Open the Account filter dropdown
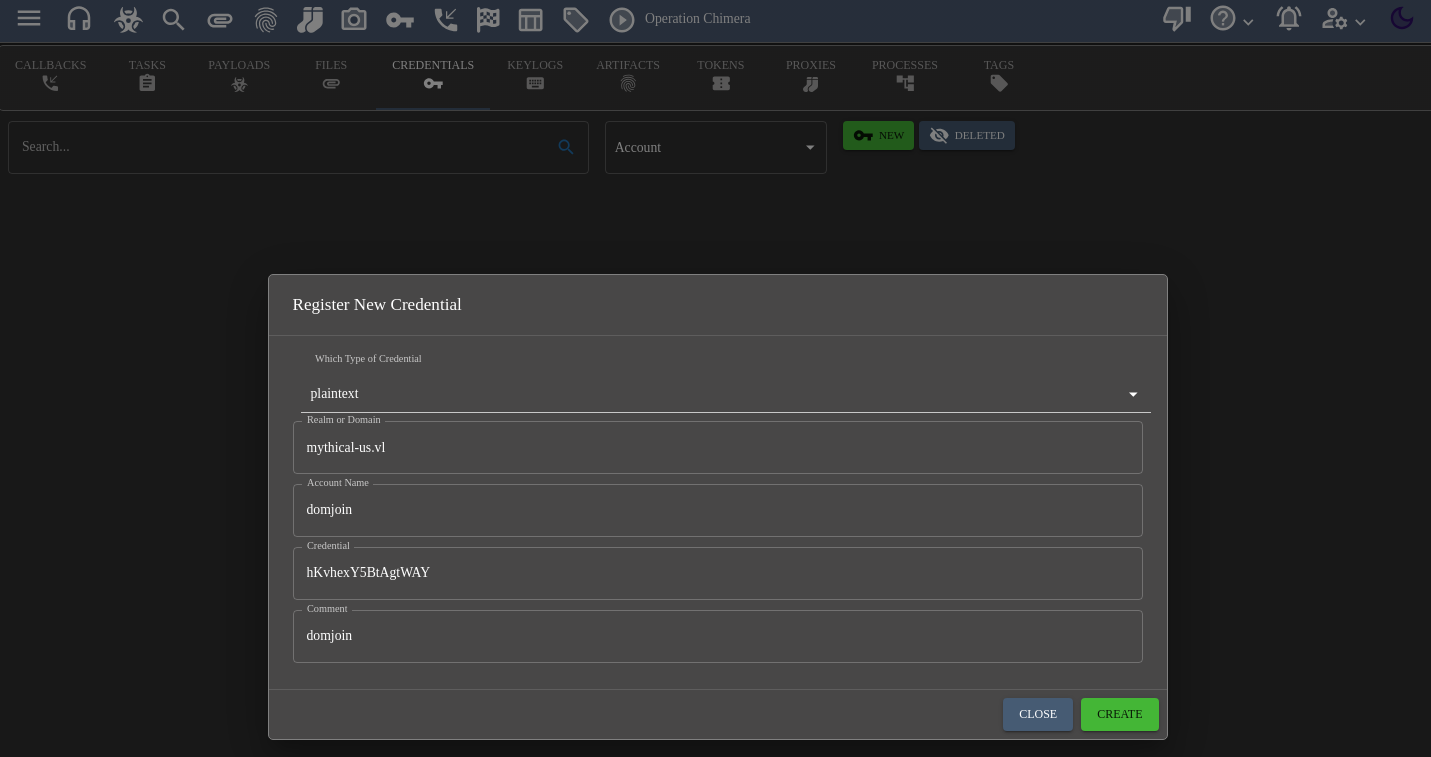1431x757 pixels. point(716,147)
